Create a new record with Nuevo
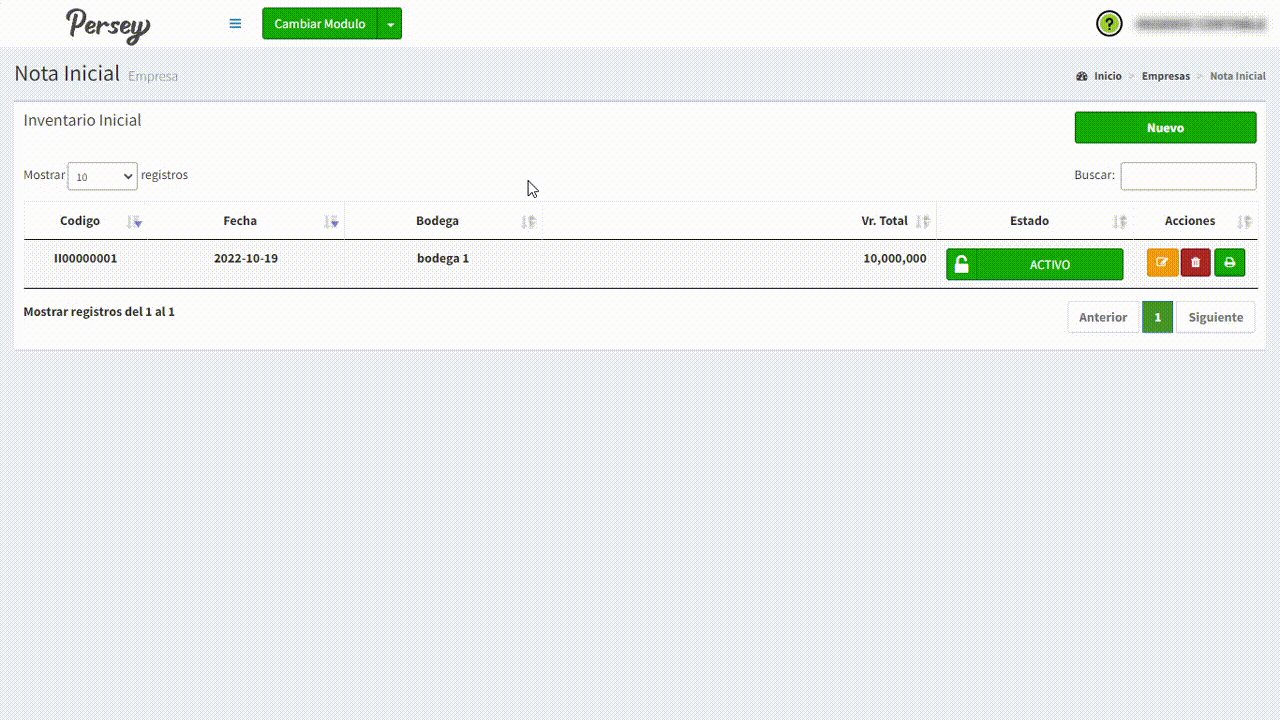Viewport: 1280px width, 720px height. coord(1165,128)
